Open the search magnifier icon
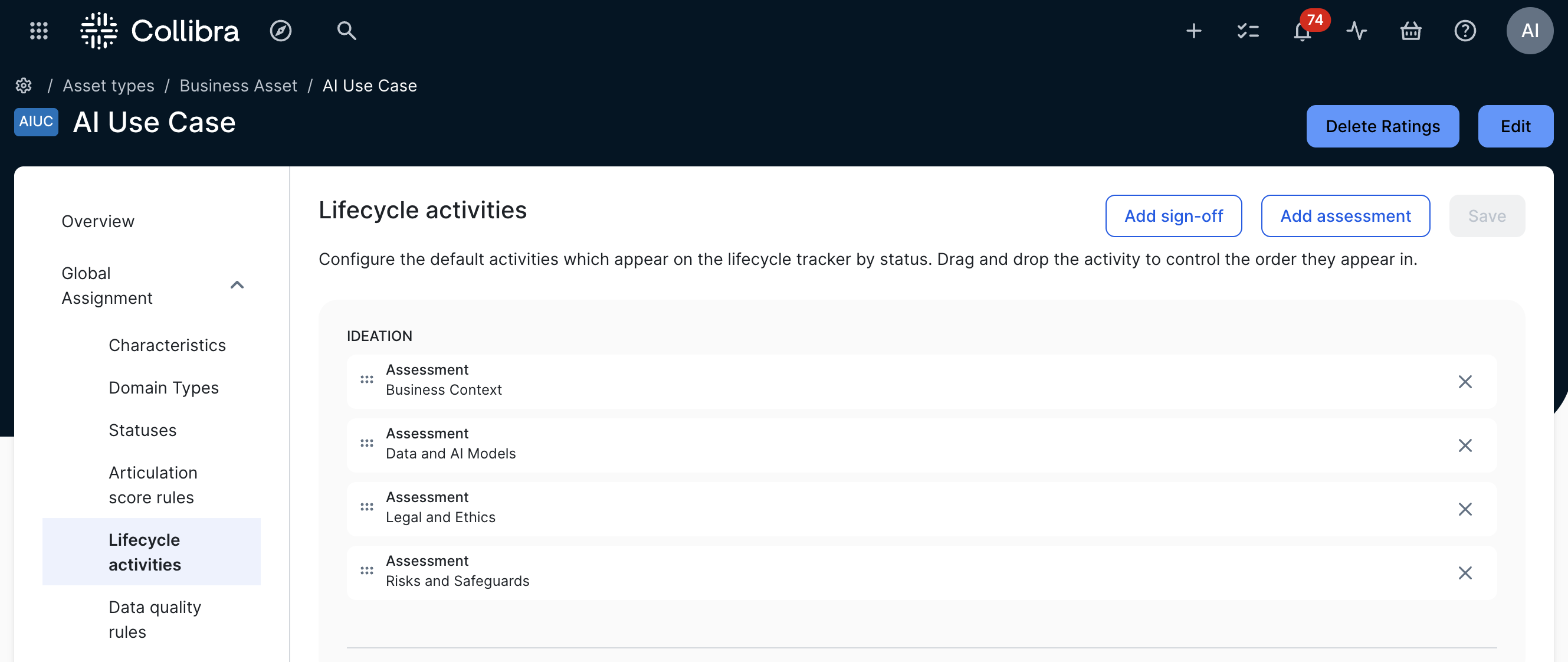Screen dimensions: 1568x662 [x=346, y=31]
